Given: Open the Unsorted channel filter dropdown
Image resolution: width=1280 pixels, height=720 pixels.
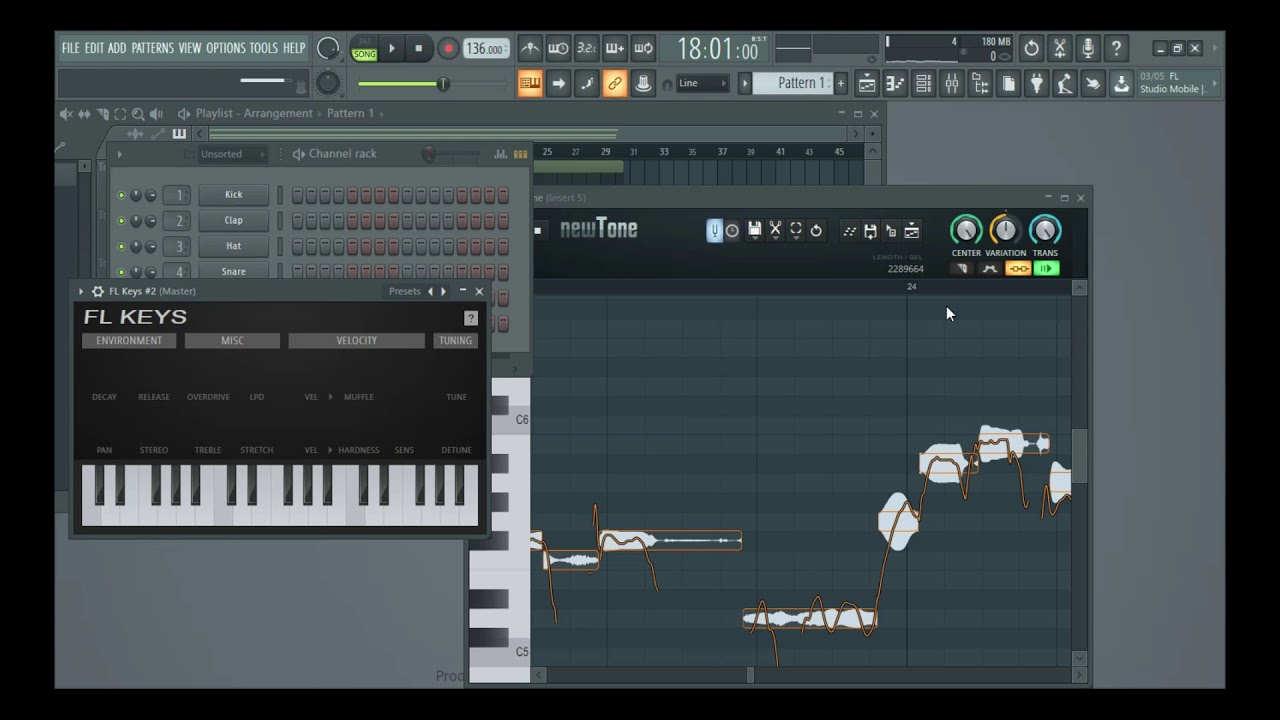Looking at the screenshot, I should (232, 154).
